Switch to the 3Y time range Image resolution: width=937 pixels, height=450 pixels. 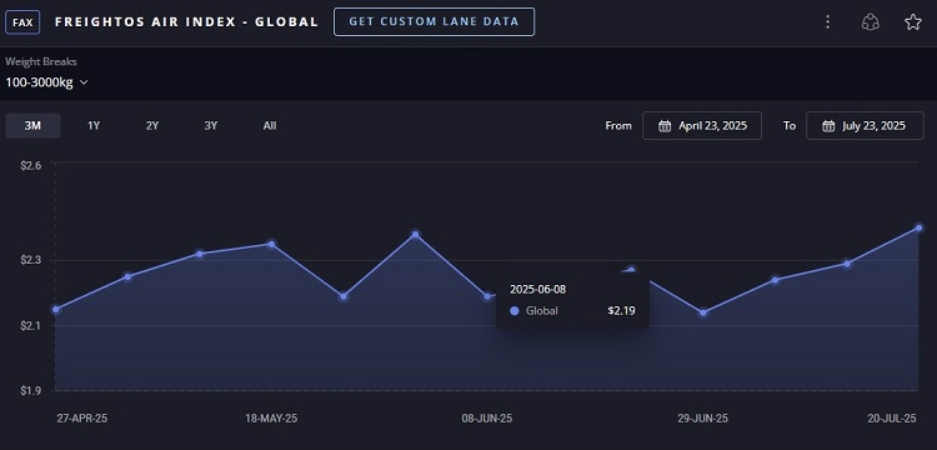coord(211,125)
